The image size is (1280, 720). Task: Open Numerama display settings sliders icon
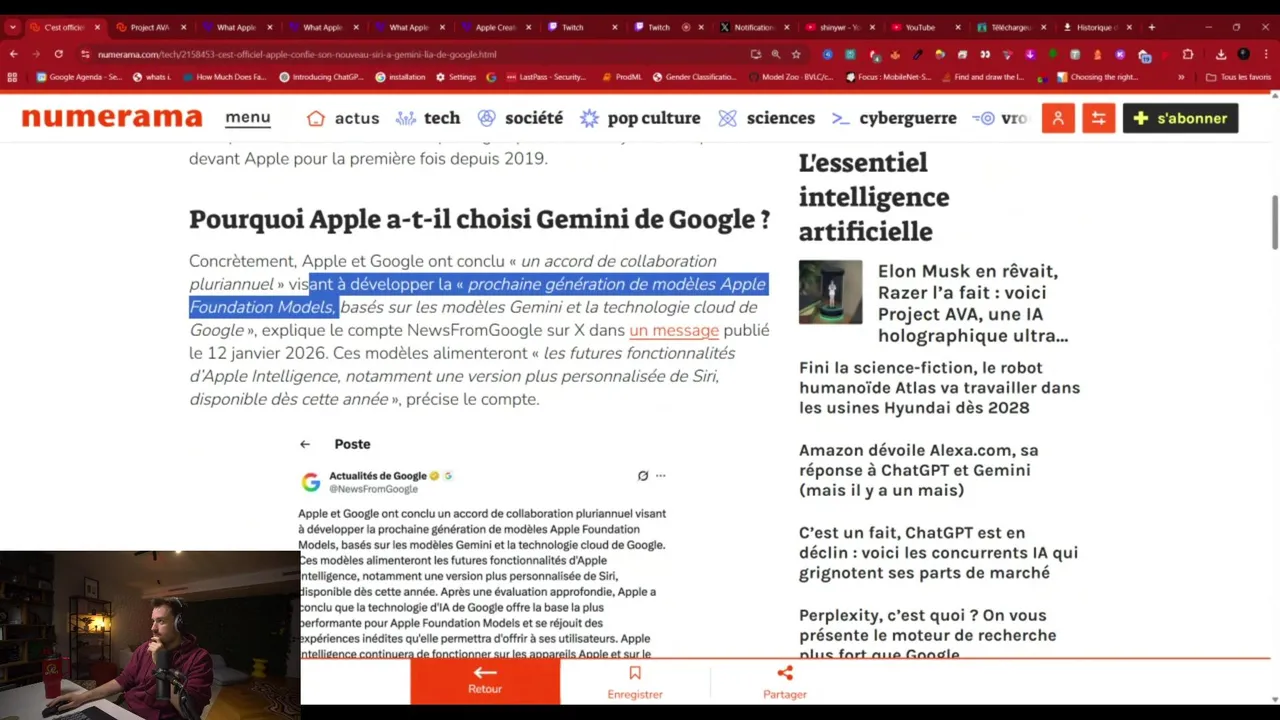click(1098, 118)
